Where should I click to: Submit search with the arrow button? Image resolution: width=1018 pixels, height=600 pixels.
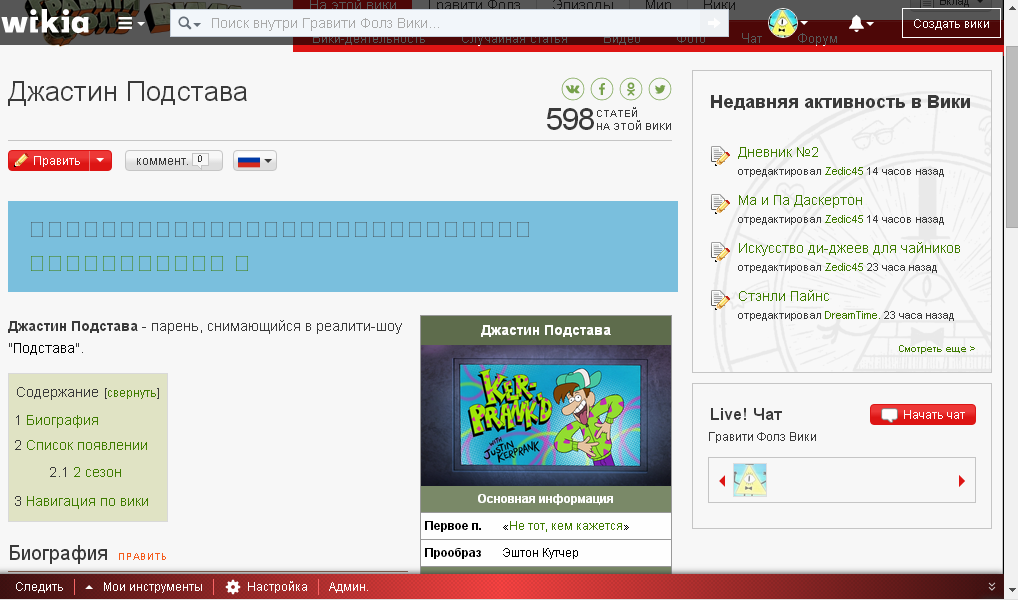coord(714,23)
